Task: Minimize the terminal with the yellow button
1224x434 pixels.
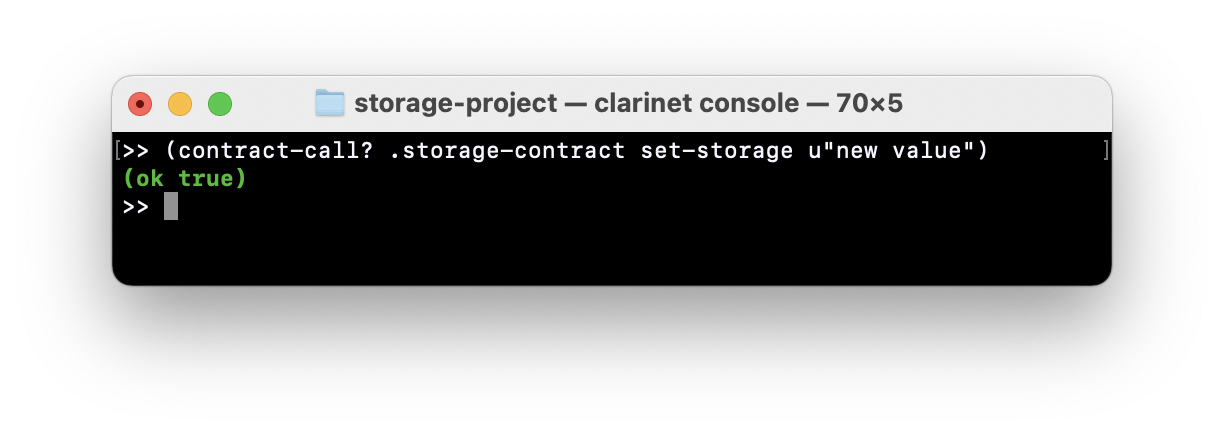Action: (x=180, y=103)
